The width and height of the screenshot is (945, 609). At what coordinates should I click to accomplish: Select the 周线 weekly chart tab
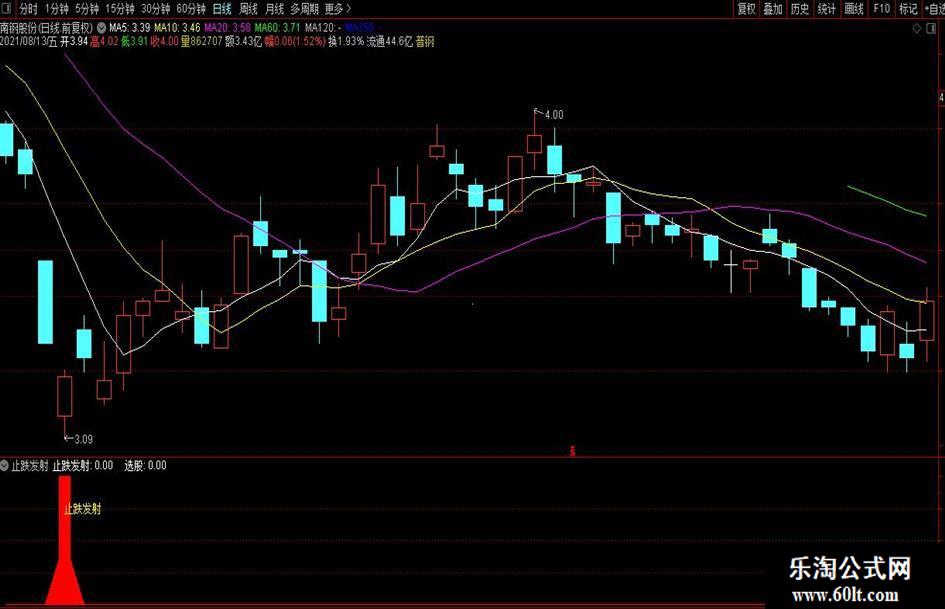[248, 9]
